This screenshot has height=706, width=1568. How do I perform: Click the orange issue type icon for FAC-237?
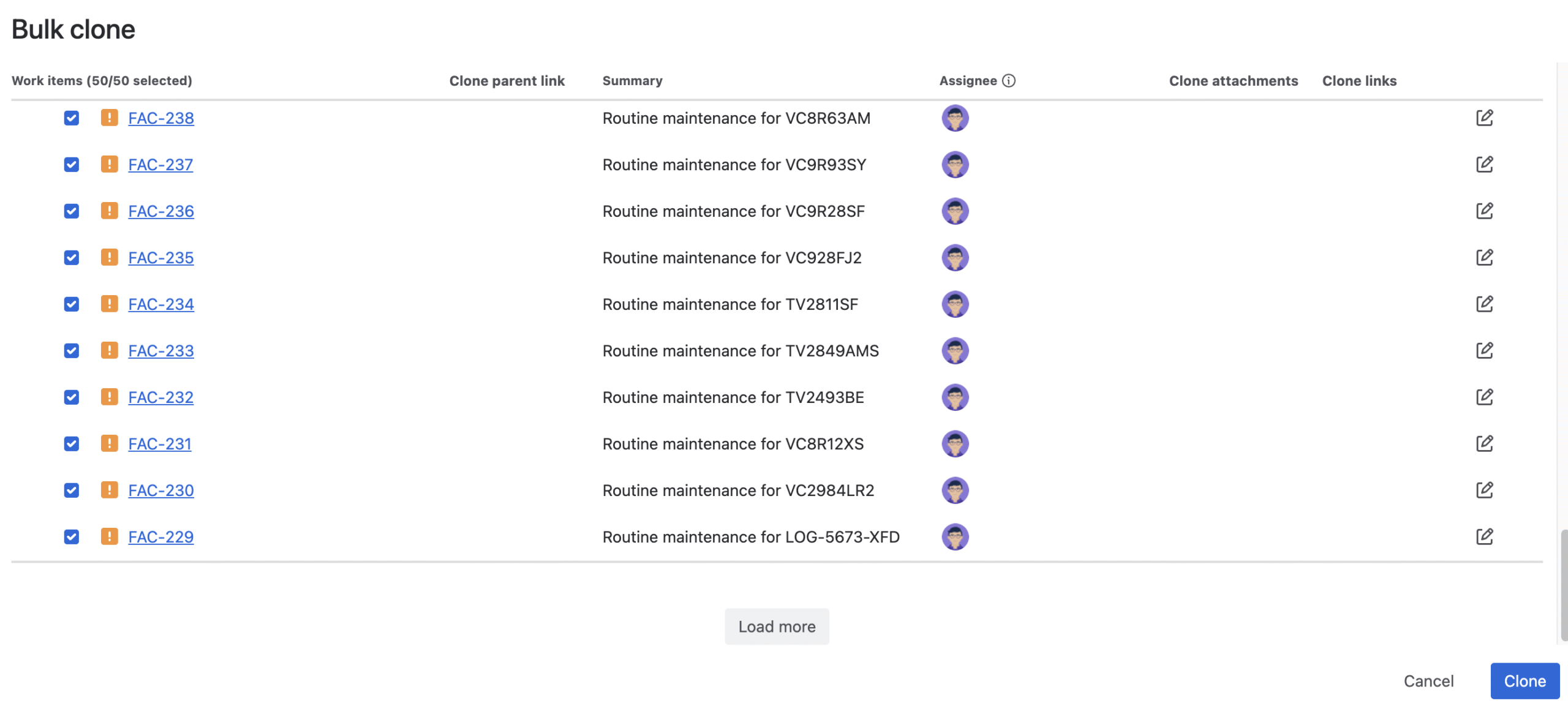(x=109, y=164)
